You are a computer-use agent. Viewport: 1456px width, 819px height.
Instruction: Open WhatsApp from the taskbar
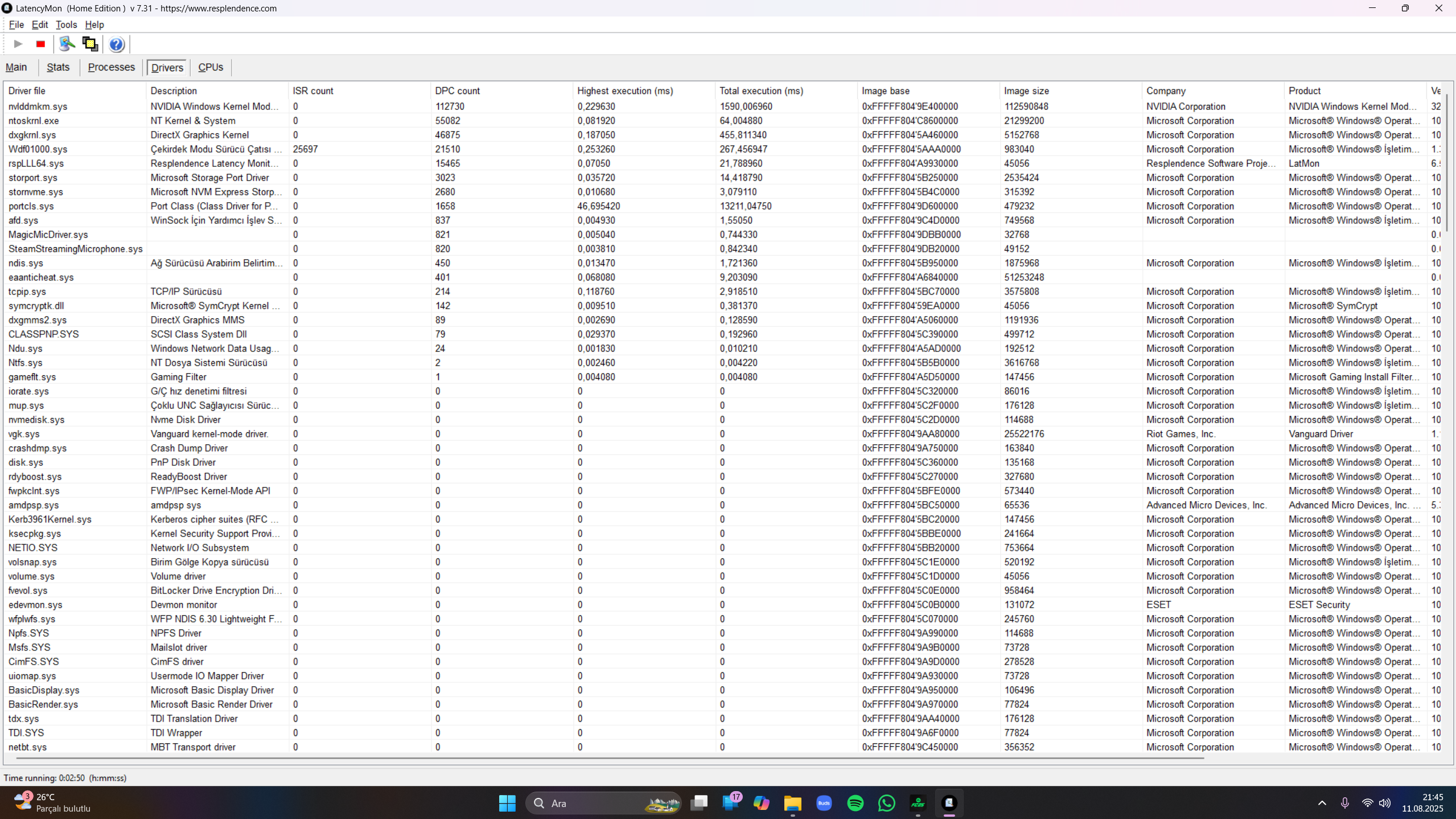tap(886, 803)
